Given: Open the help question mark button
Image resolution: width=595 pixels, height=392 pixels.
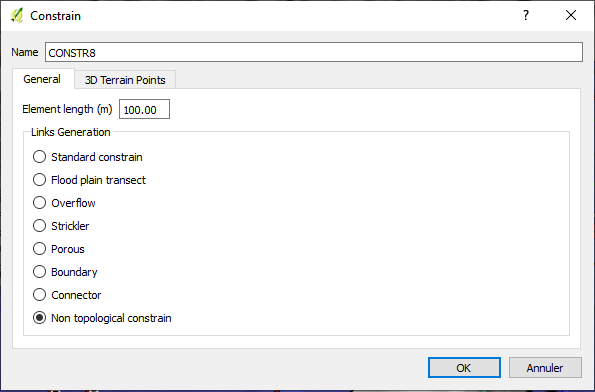Looking at the screenshot, I should pos(526,16).
